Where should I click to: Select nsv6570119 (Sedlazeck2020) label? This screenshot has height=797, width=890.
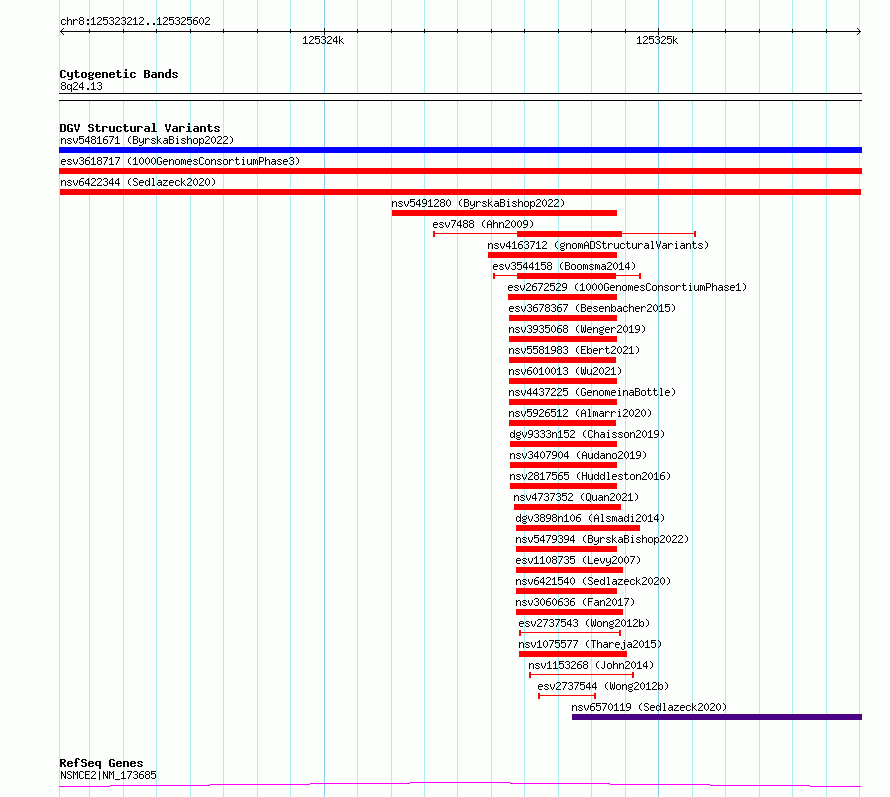click(649, 707)
